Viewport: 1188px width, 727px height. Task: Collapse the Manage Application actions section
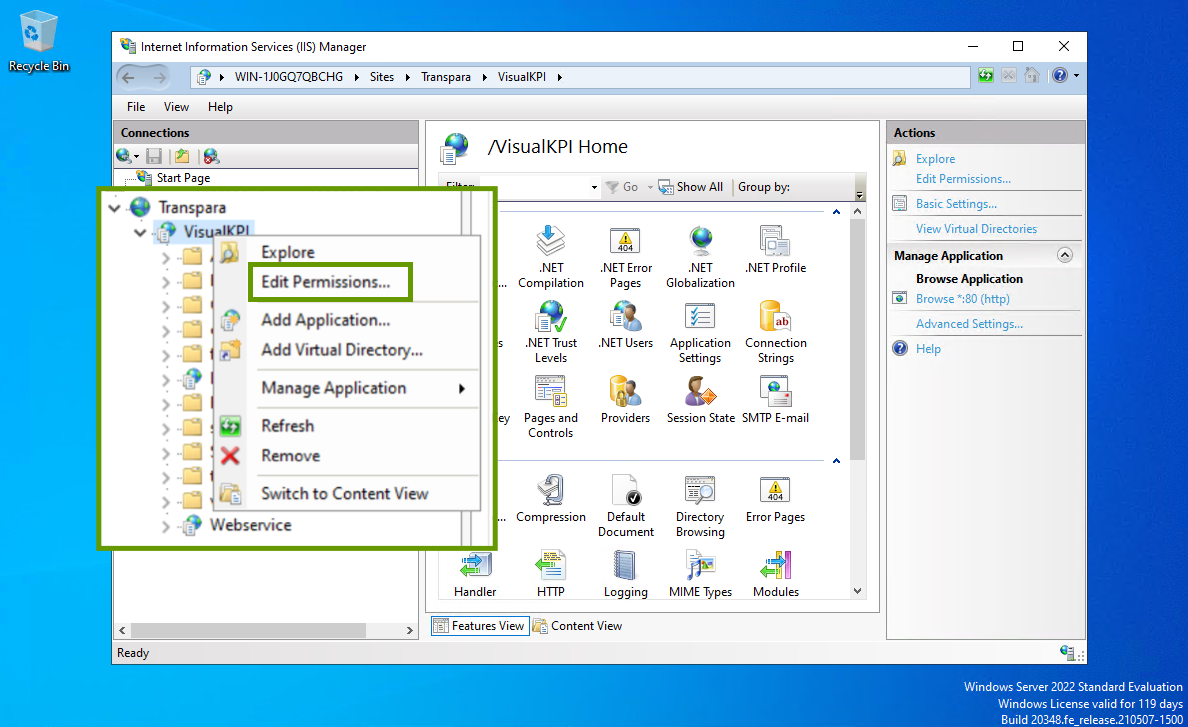click(x=1064, y=255)
